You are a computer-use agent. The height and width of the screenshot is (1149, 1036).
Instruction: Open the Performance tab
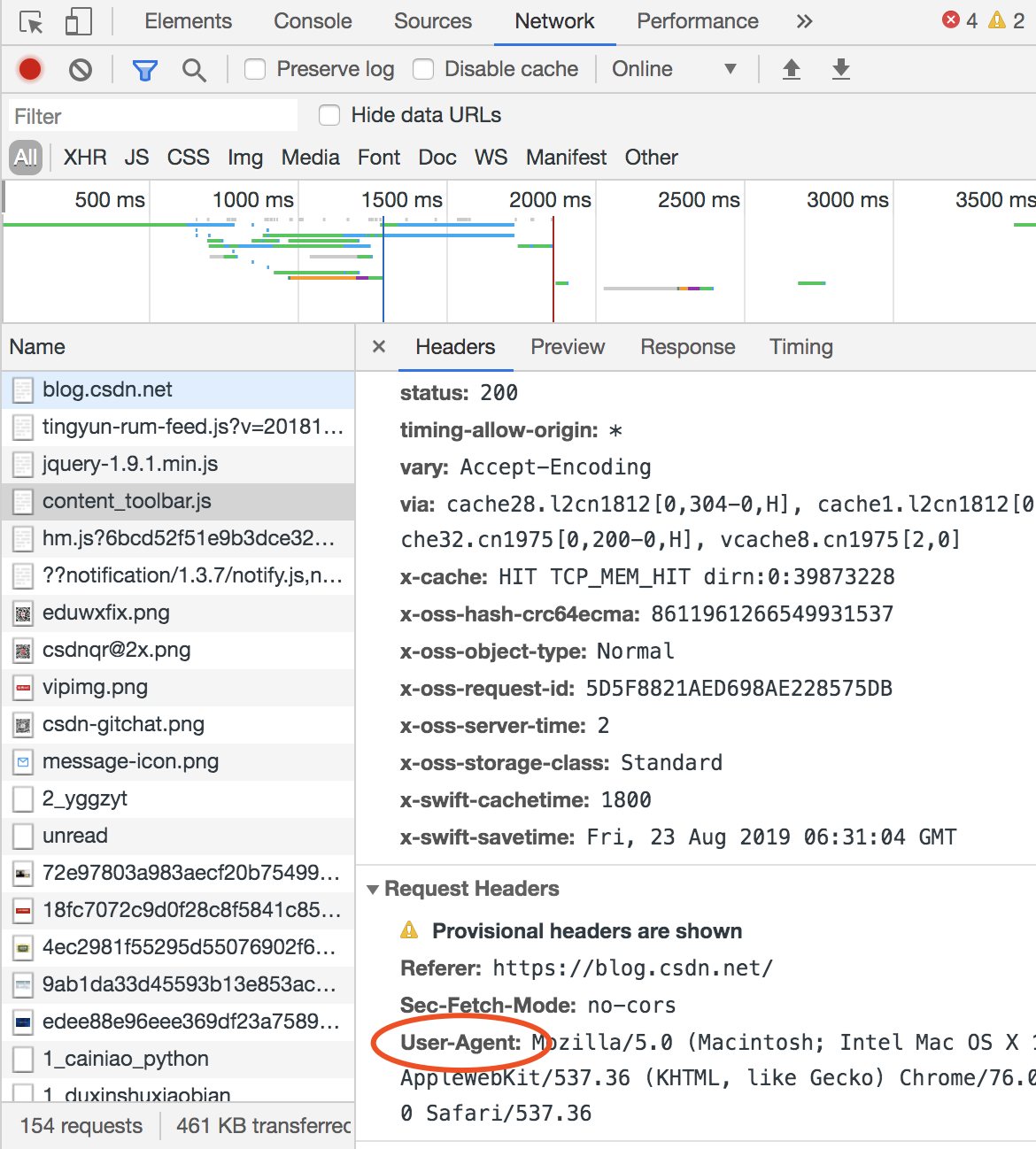pyautogui.click(x=698, y=21)
